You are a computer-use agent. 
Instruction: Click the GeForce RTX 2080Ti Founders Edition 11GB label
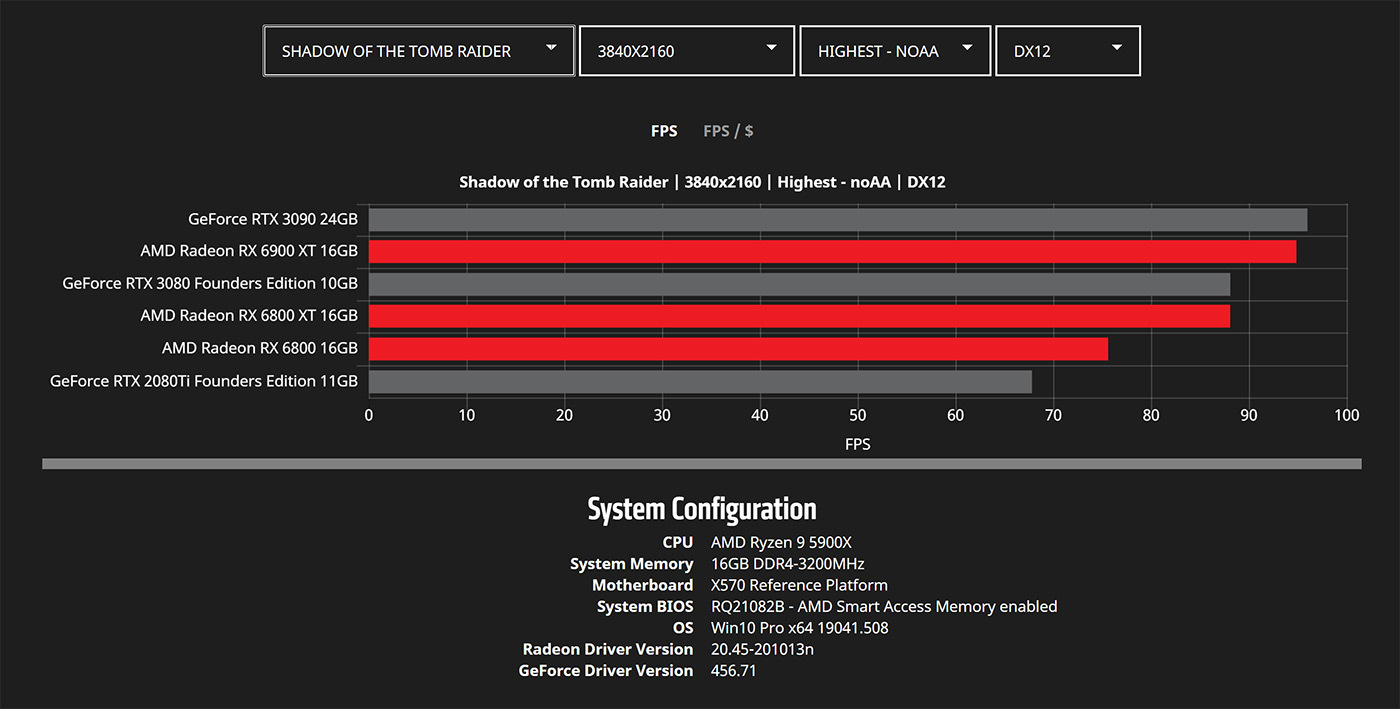204,381
